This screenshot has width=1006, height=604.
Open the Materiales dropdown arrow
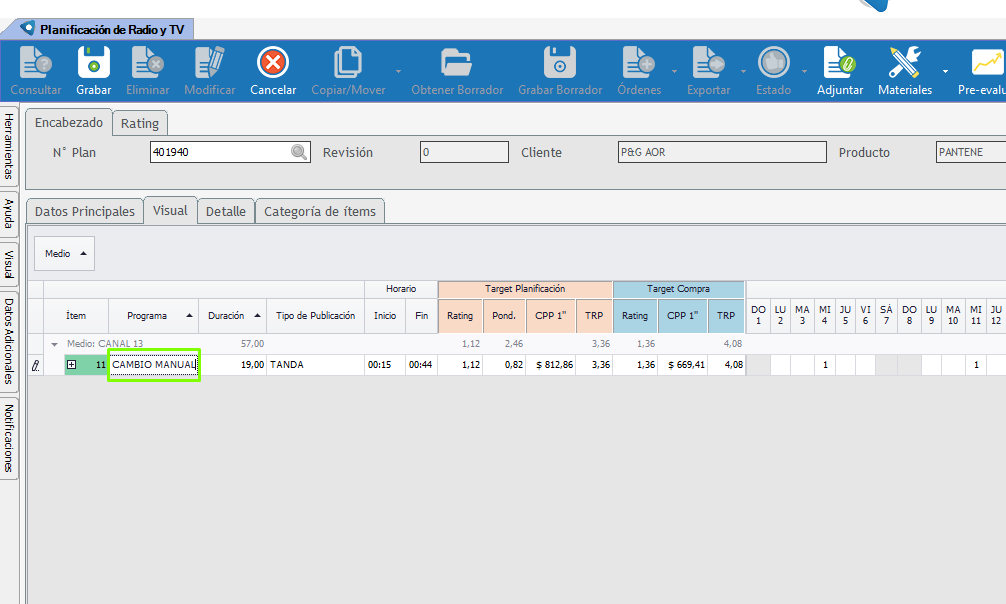click(x=945, y=72)
